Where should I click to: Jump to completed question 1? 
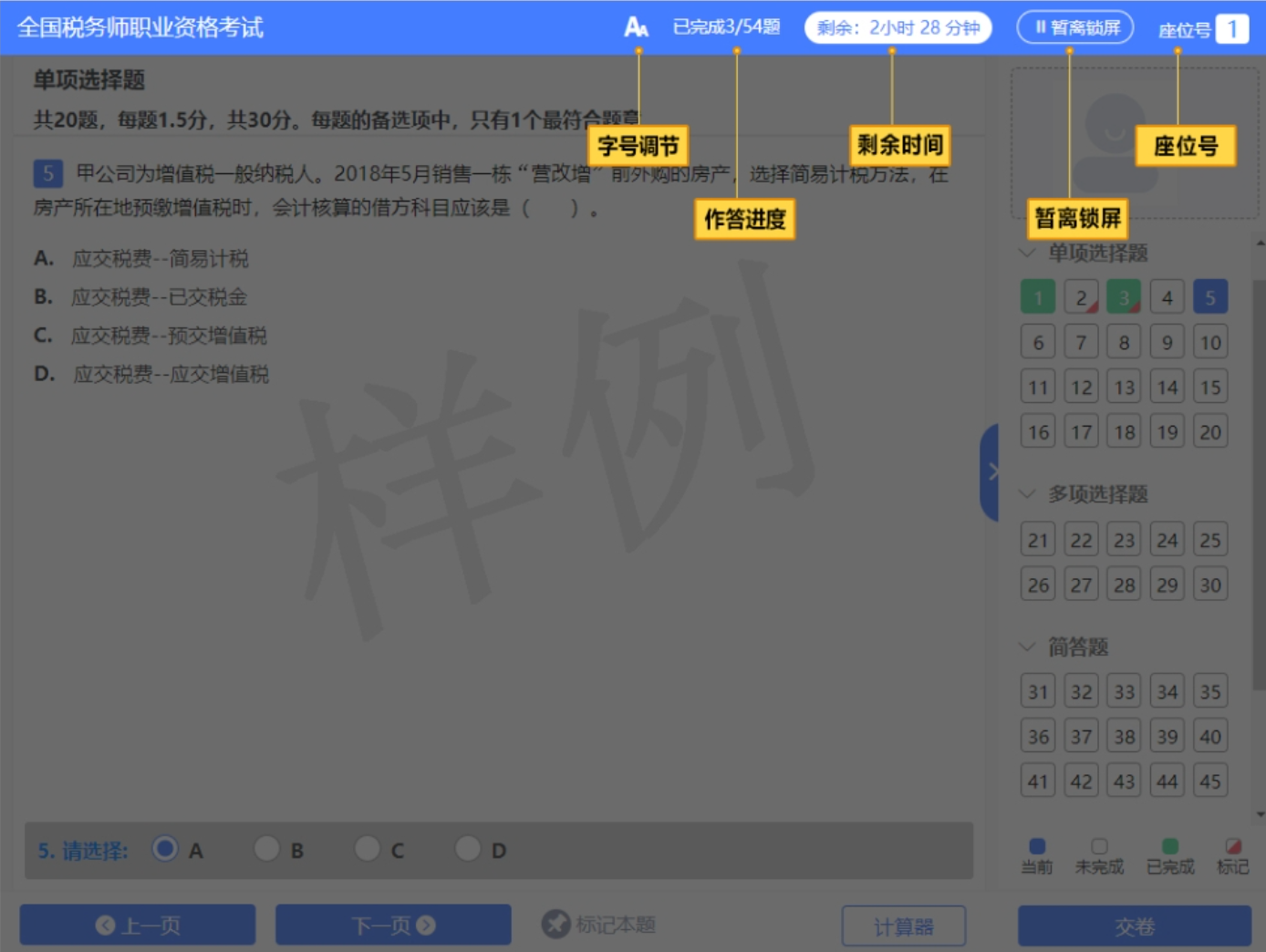(x=1038, y=297)
